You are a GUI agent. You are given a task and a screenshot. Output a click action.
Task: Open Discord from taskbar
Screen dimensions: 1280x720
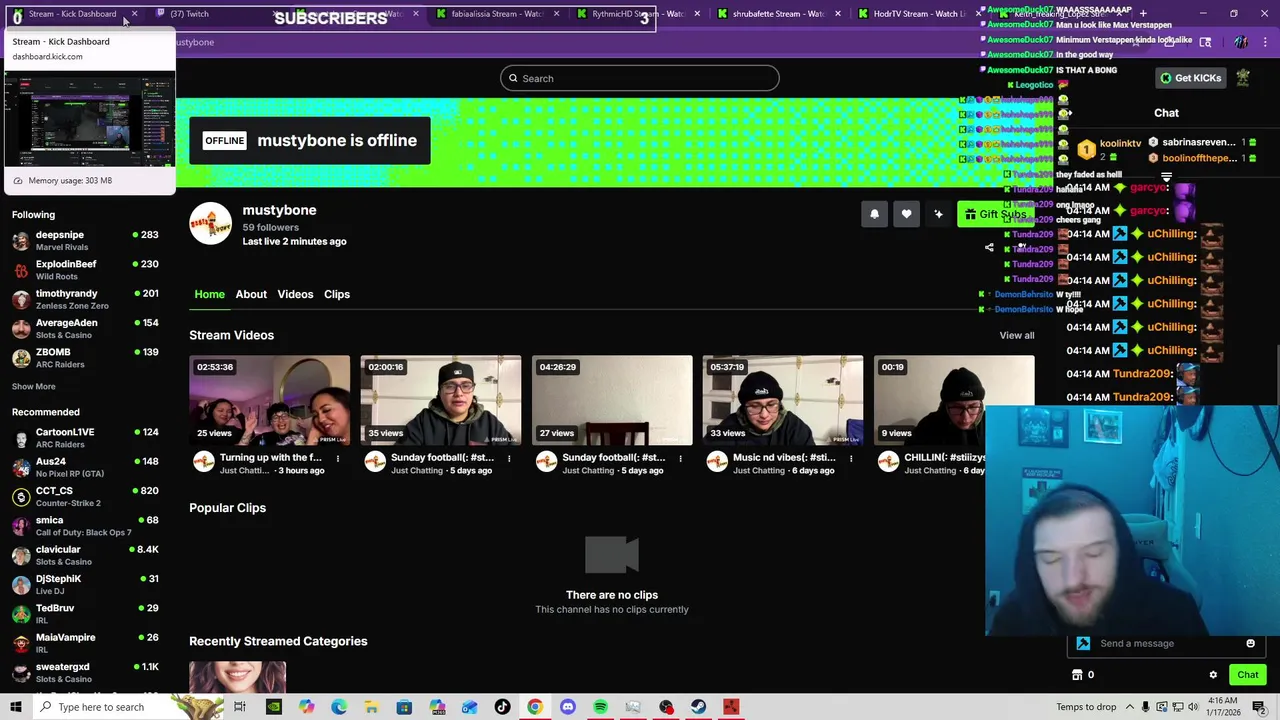point(568,707)
